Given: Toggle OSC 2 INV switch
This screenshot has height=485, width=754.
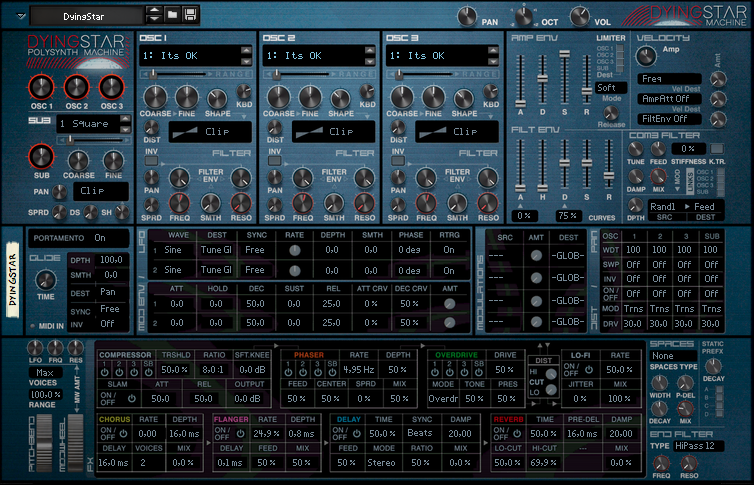Looking at the screenshot, I should pos(275,161).
